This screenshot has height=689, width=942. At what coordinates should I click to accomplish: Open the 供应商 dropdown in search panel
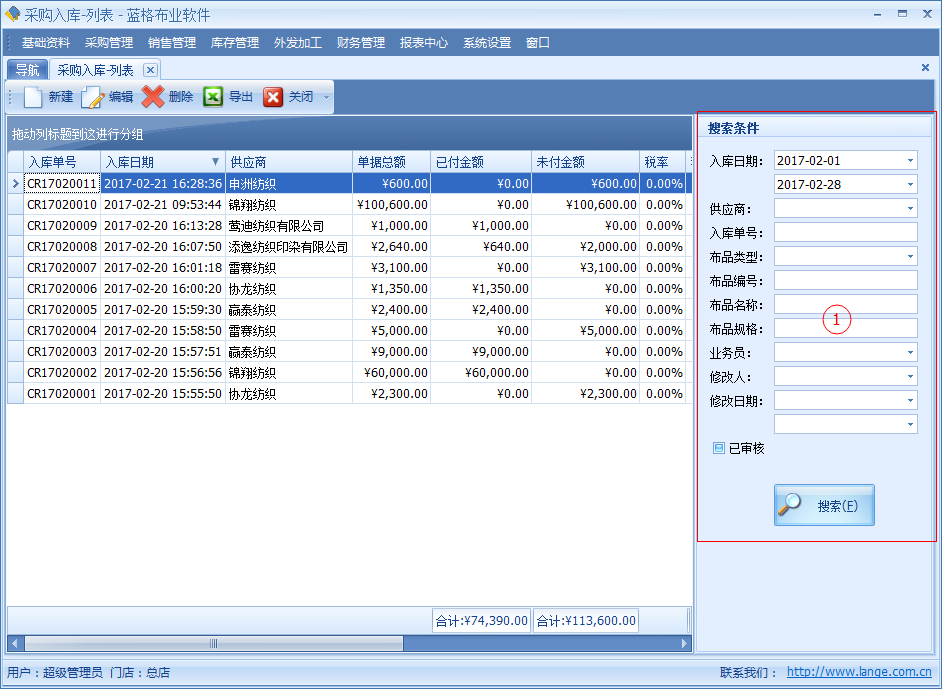[910, 209]
